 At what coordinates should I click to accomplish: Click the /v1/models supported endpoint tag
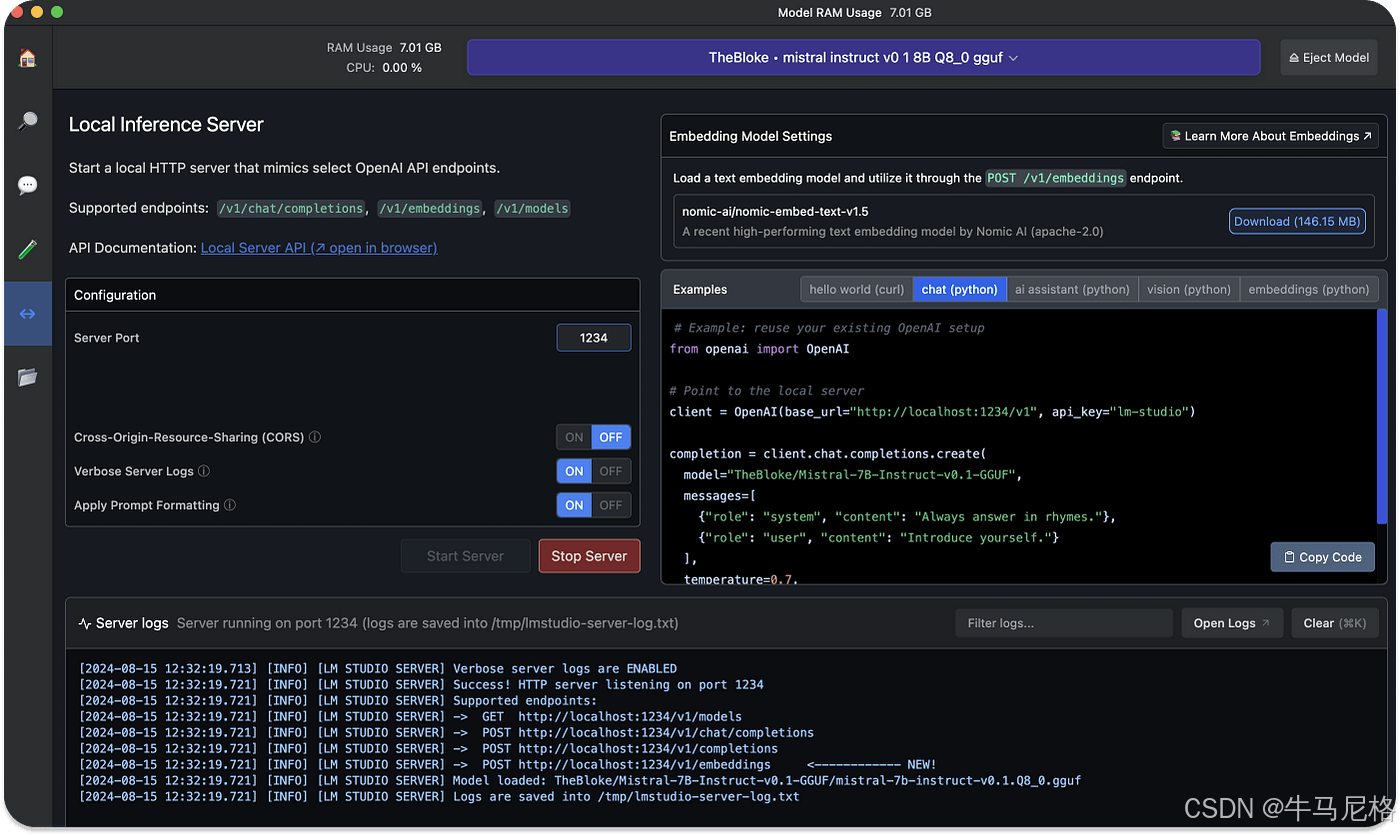(x=533, y=208)
